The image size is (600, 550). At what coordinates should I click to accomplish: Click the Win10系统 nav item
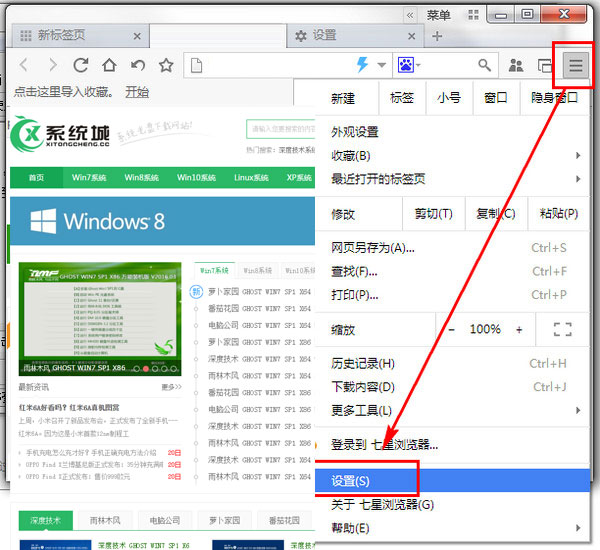pyautogui.click(x=196, y=178)
